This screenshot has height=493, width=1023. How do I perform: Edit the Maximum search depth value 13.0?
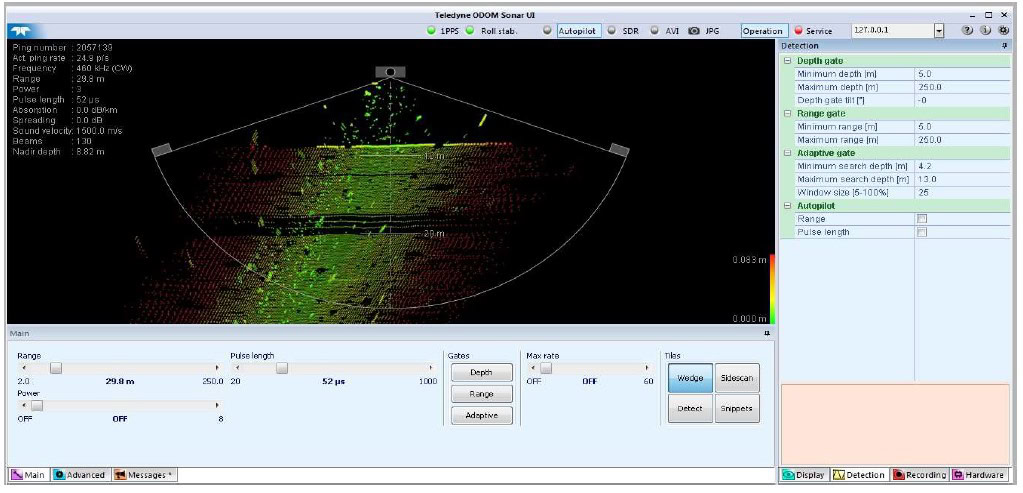962,179
